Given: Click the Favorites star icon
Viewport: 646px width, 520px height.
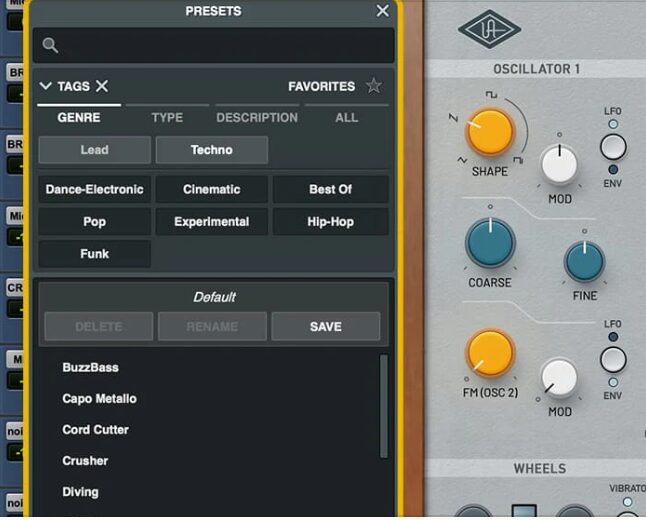Looking at the screenshot, I should click(x=373, y=86).
